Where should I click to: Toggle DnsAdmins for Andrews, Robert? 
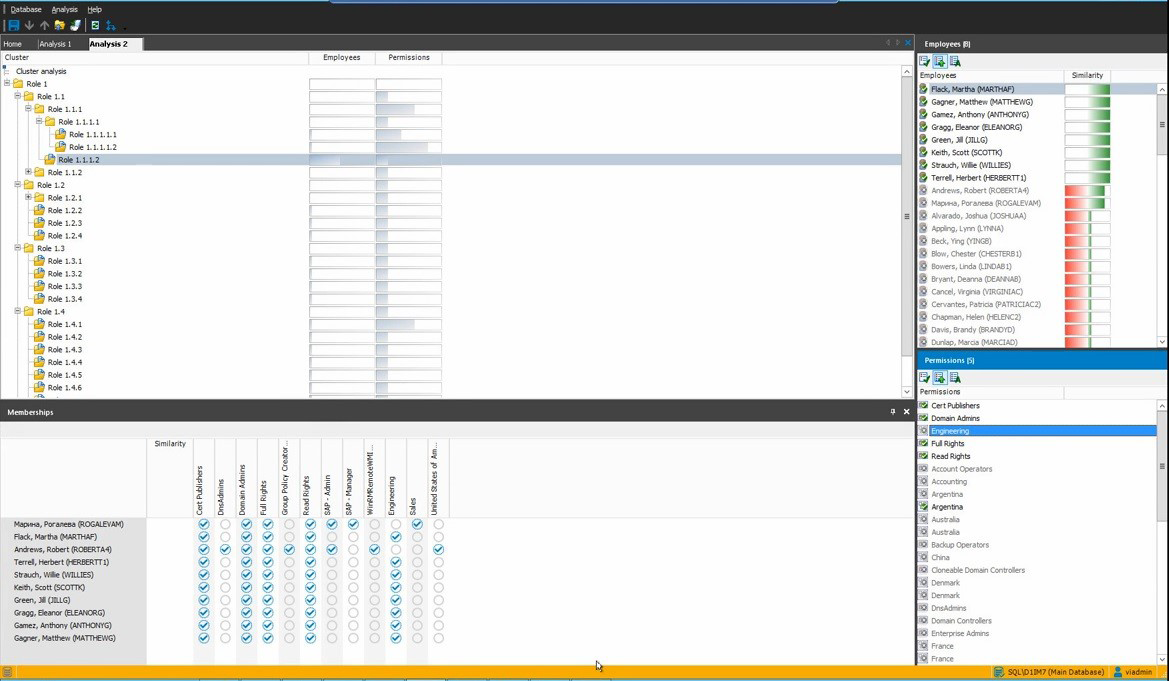225,550
